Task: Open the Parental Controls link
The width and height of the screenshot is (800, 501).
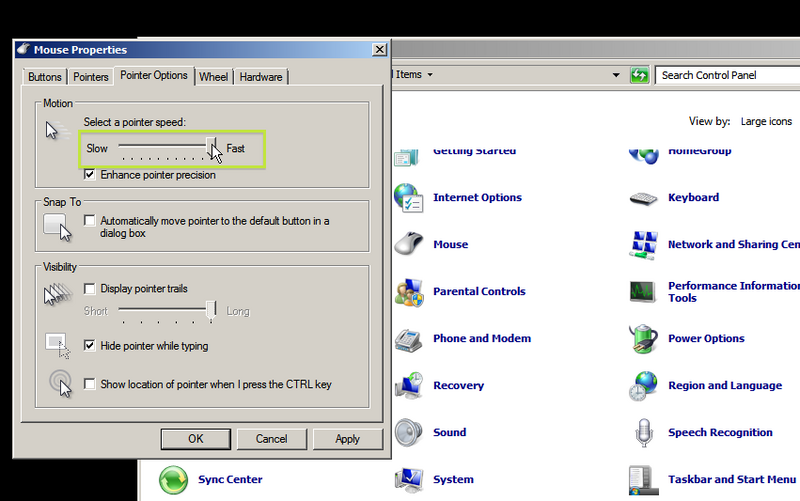Action: click(479, 291)
